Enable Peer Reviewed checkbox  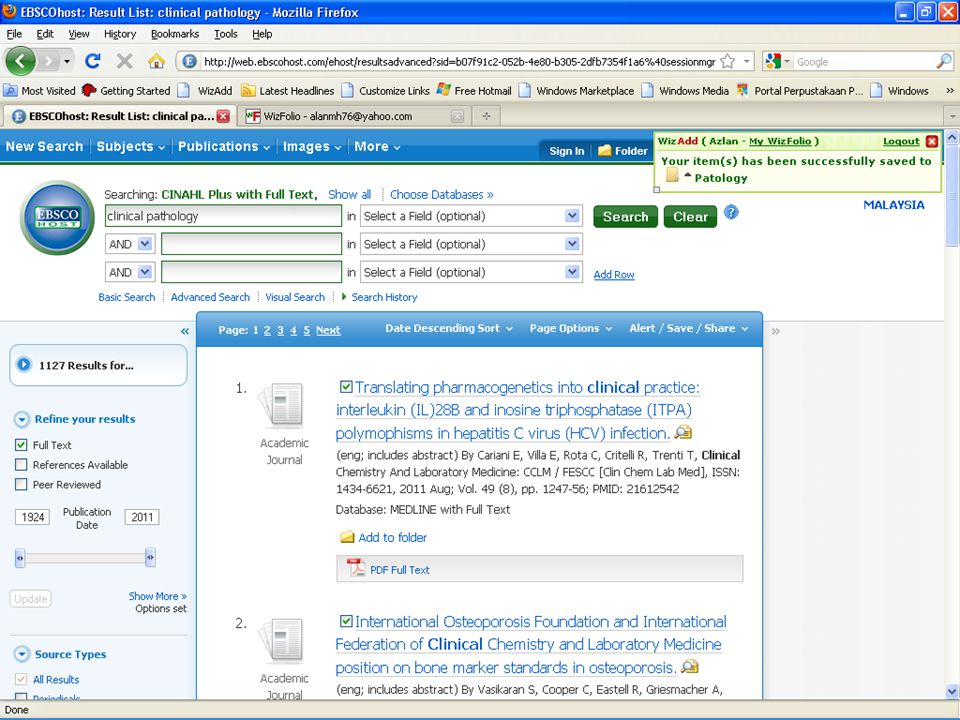point(21,484)
